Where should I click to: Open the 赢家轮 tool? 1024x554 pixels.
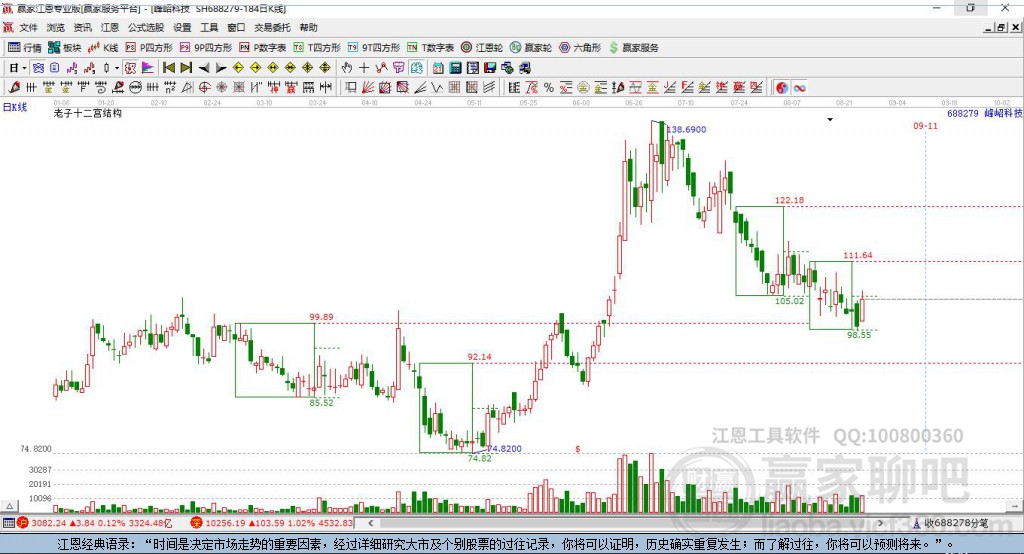click(531, 48)
